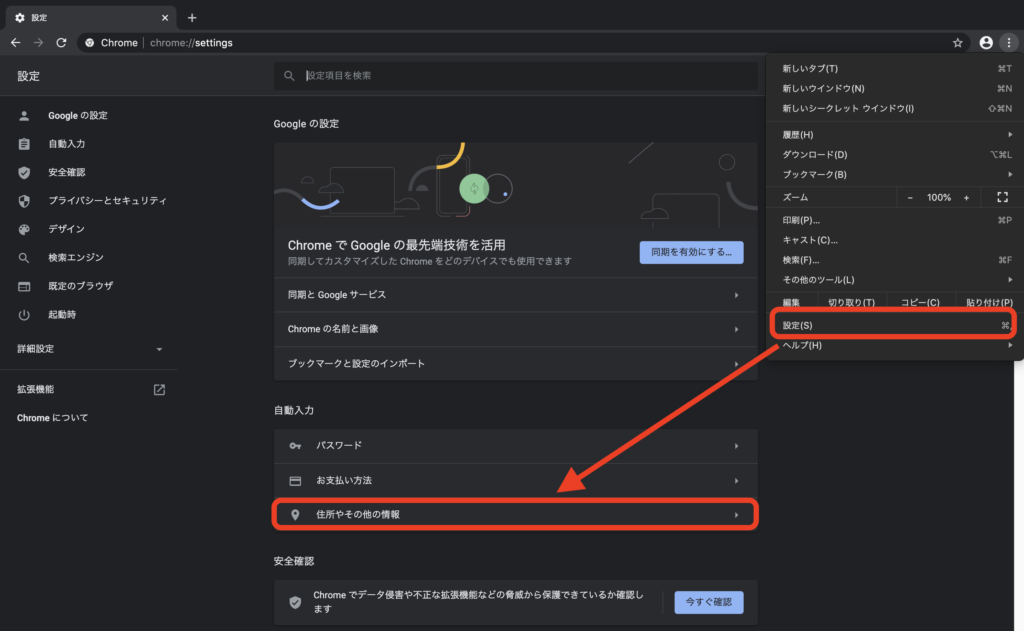Viewport: 1024px width, 631px height.
Task: Click 貼り付け(P) in the edit row
Action: pyautogui.click(x=989, y=302)
